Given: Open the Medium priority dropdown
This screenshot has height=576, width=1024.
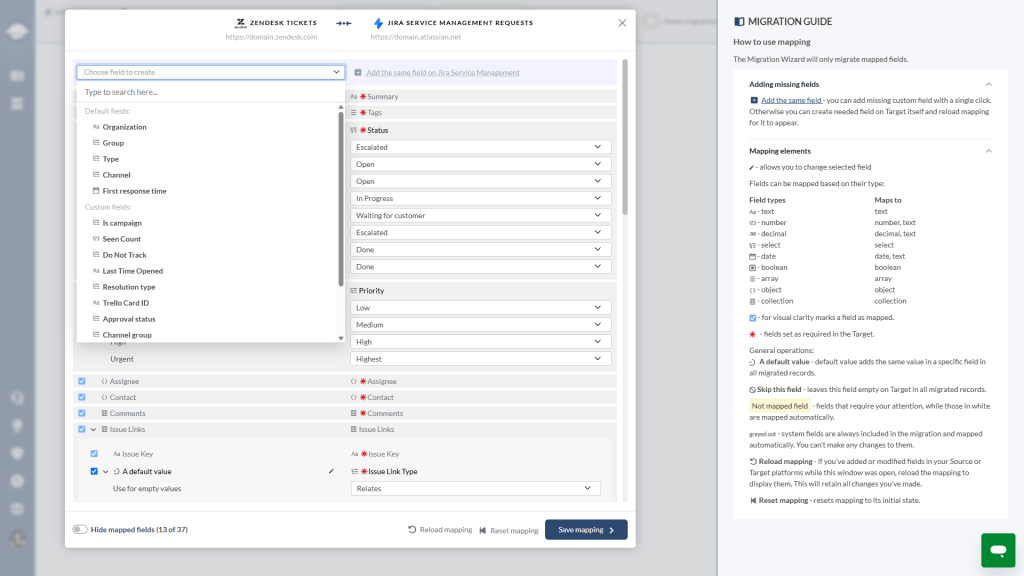Looking at the screenshot, I should point(481,325).
